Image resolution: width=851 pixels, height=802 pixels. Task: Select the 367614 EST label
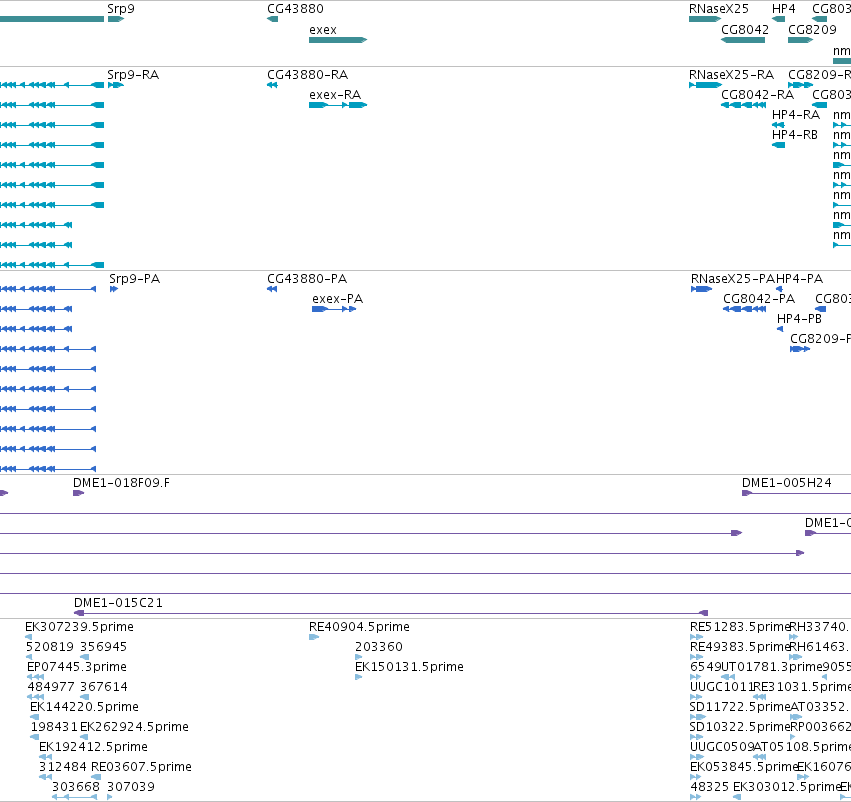point(104,686)
